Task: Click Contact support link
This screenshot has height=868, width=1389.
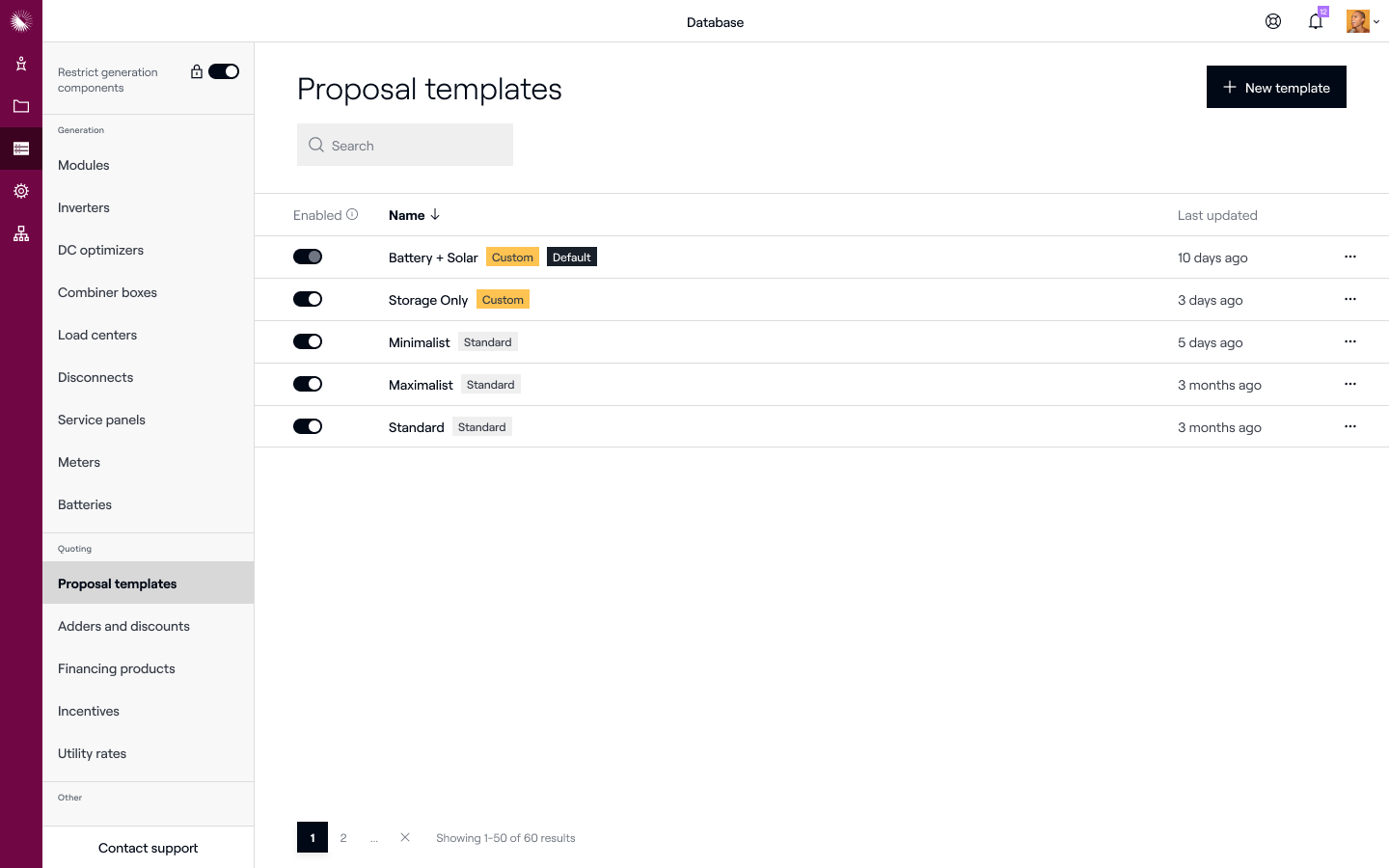Action: coord(148,848)
